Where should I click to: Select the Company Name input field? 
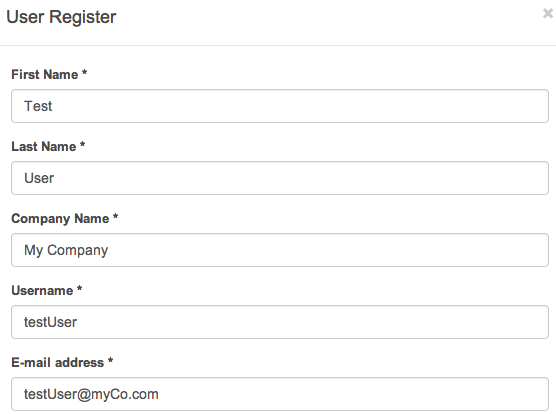pyautogui.click(x=280, y=250)
